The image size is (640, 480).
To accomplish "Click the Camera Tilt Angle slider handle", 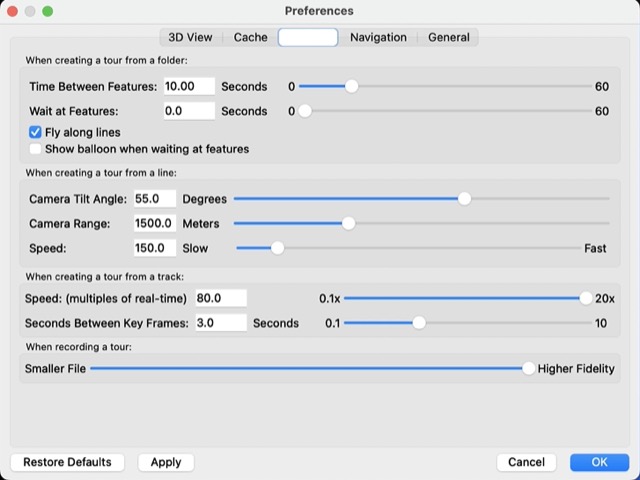I will [464, 199].
